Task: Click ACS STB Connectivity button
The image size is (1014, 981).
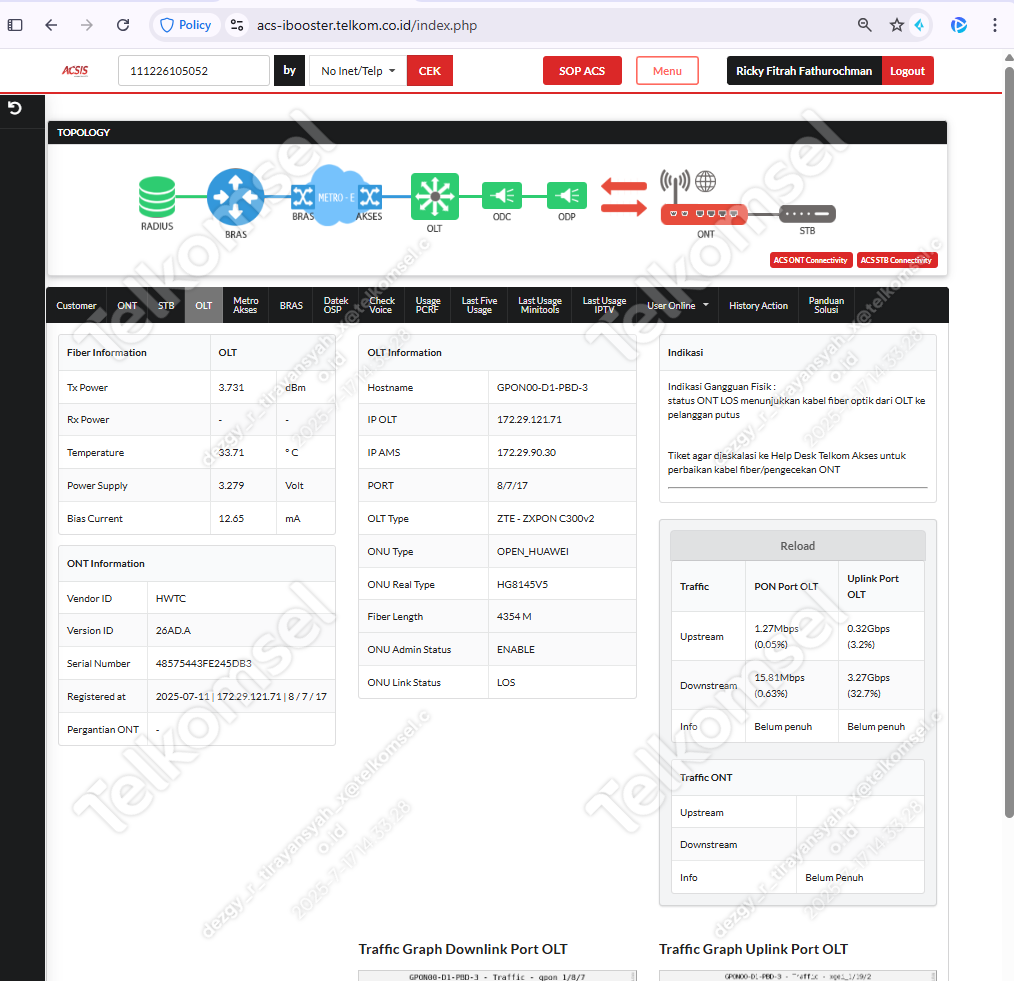Action: pyautogui.click(x=896, y=260)
